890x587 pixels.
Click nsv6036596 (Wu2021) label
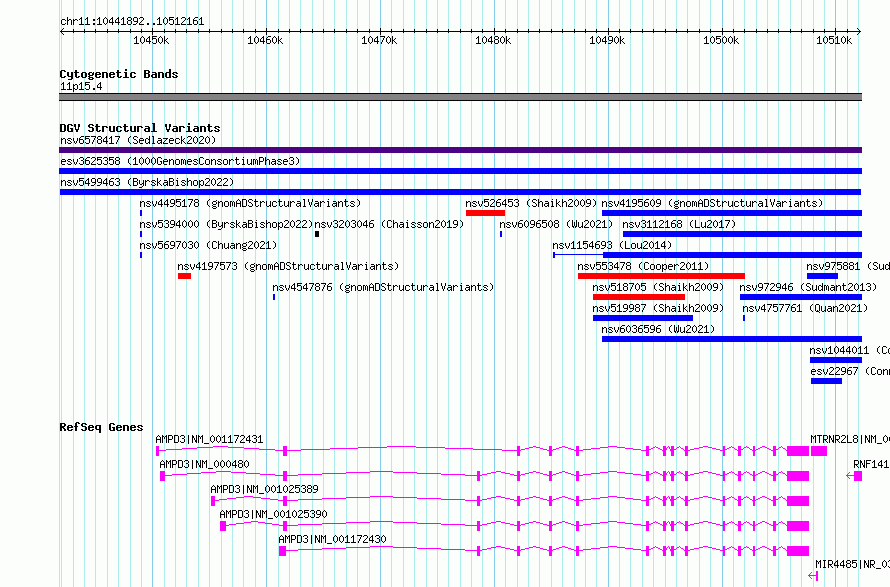[658, 329]
